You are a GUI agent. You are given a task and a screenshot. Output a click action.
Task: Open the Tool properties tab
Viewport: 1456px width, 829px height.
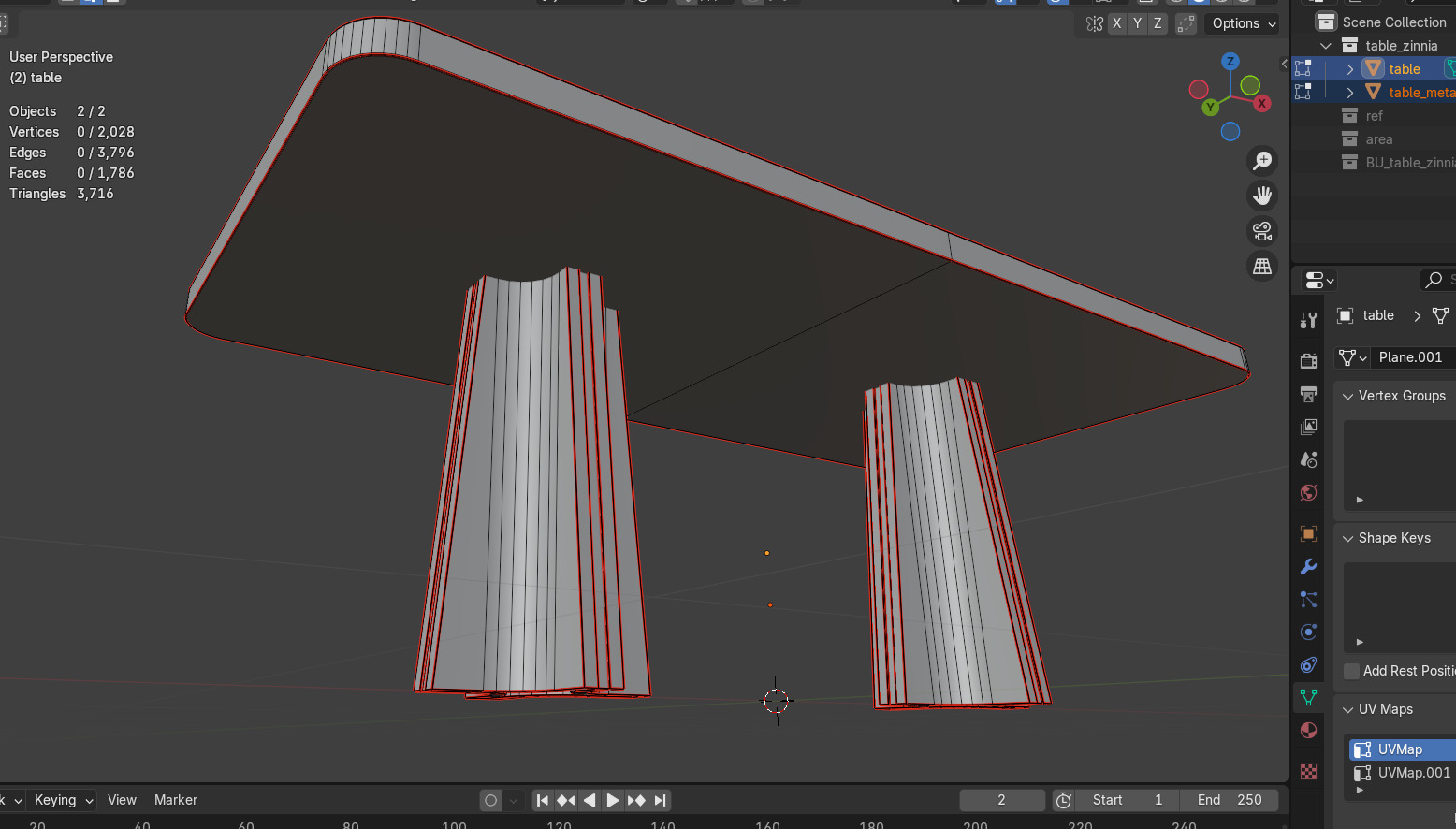pyautogui.click(x=1308, y=320)
